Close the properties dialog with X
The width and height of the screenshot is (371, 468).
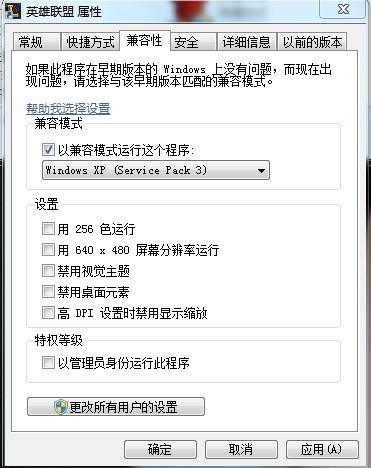[343, 10]
